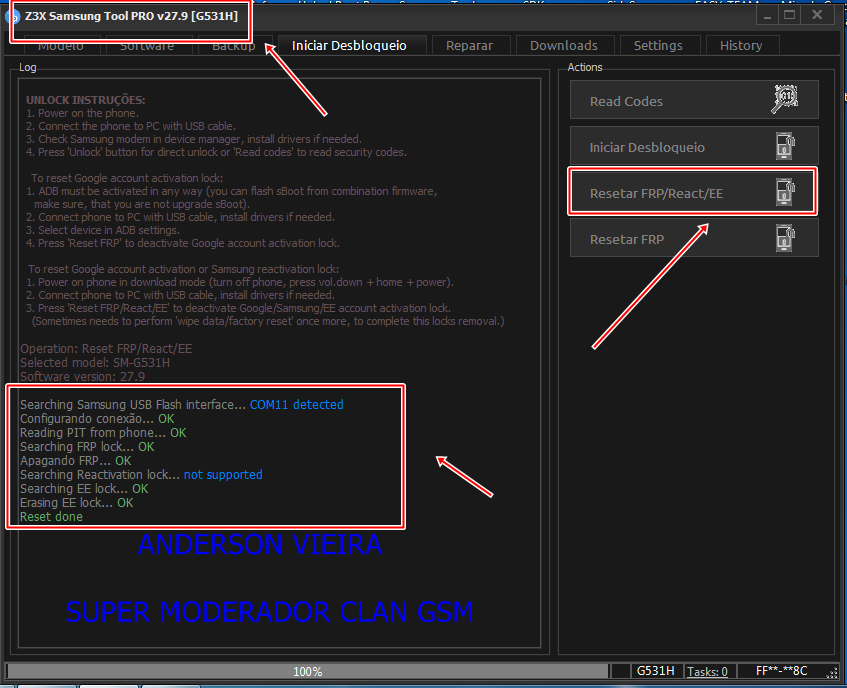Click phone icon on Iniciar Desbloqueio button
The width and height of the screenshot is (847, 688).
[785, 146]
